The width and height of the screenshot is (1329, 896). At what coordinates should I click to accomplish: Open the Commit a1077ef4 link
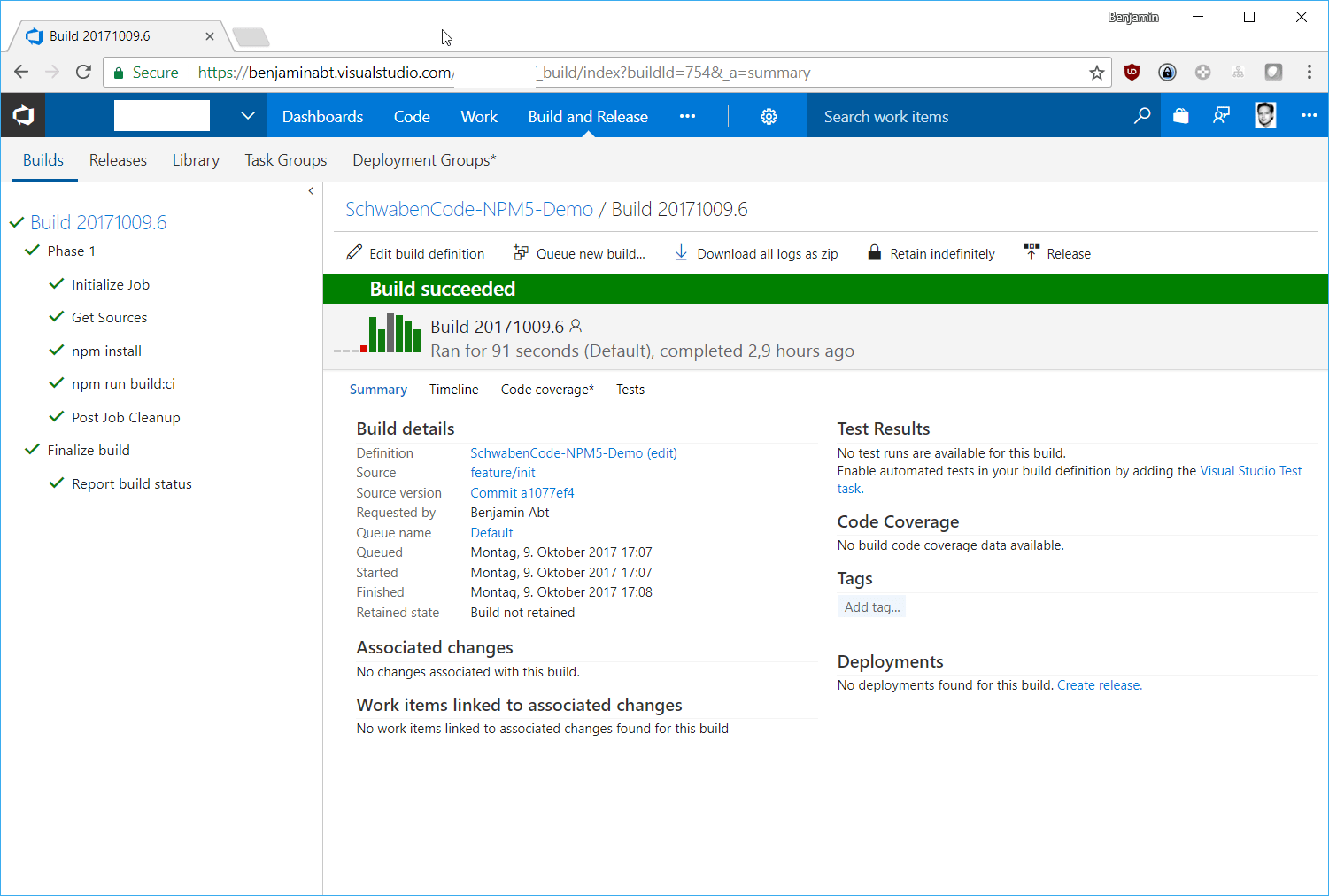522,493
